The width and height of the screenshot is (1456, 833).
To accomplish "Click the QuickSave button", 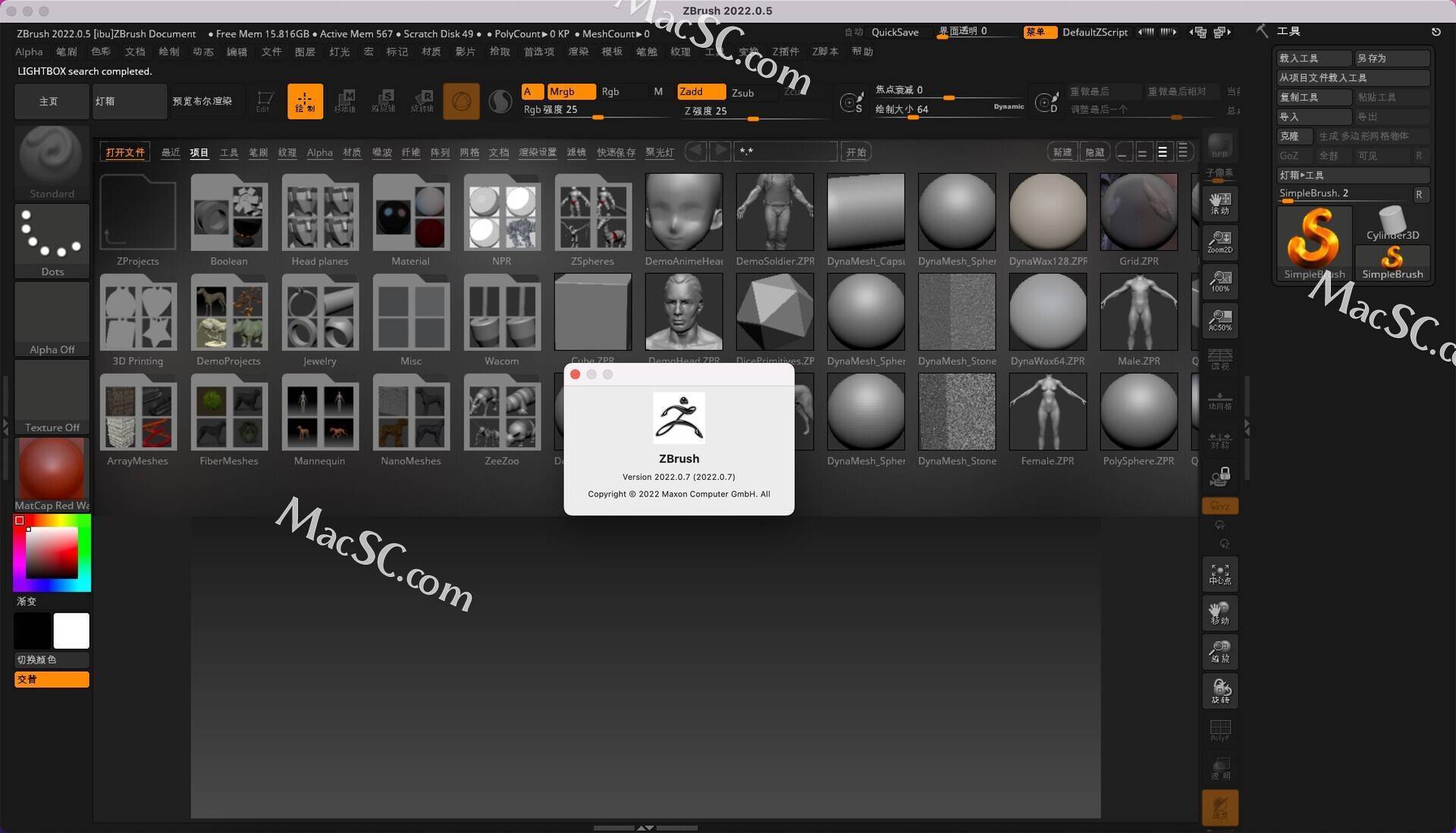I will point(894,32).
